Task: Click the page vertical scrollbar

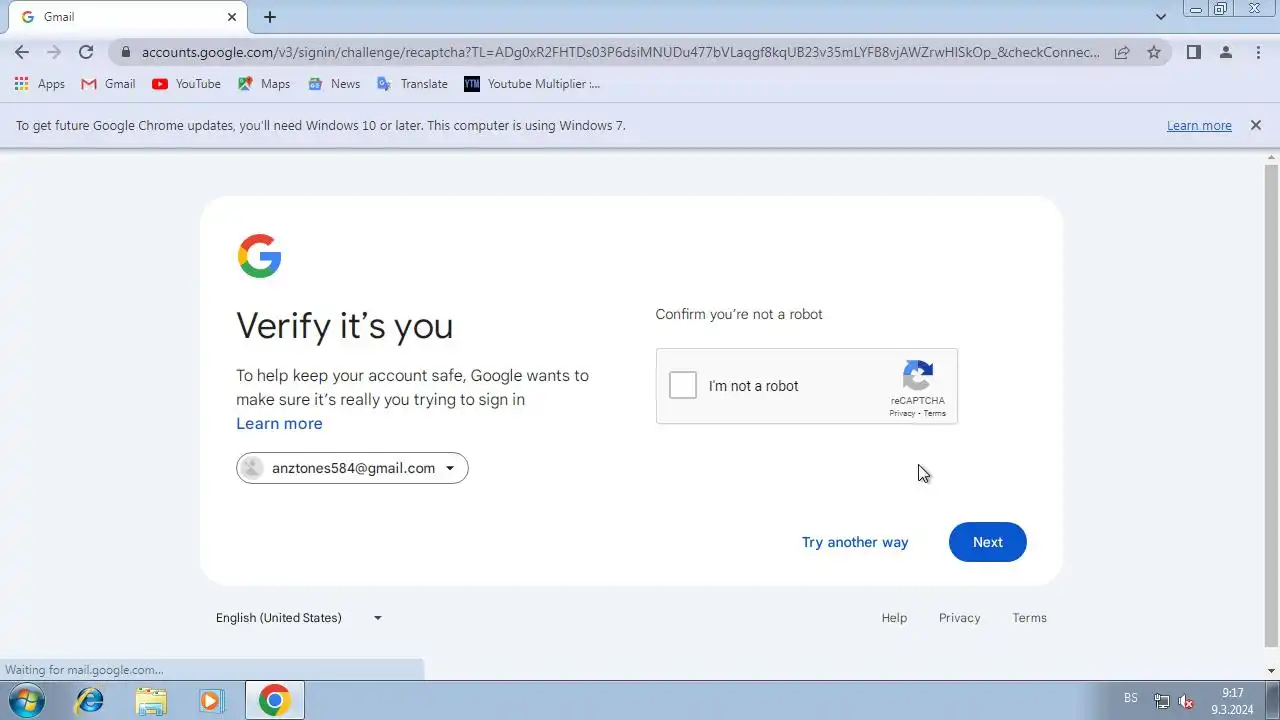Action: coord(1272,405)
